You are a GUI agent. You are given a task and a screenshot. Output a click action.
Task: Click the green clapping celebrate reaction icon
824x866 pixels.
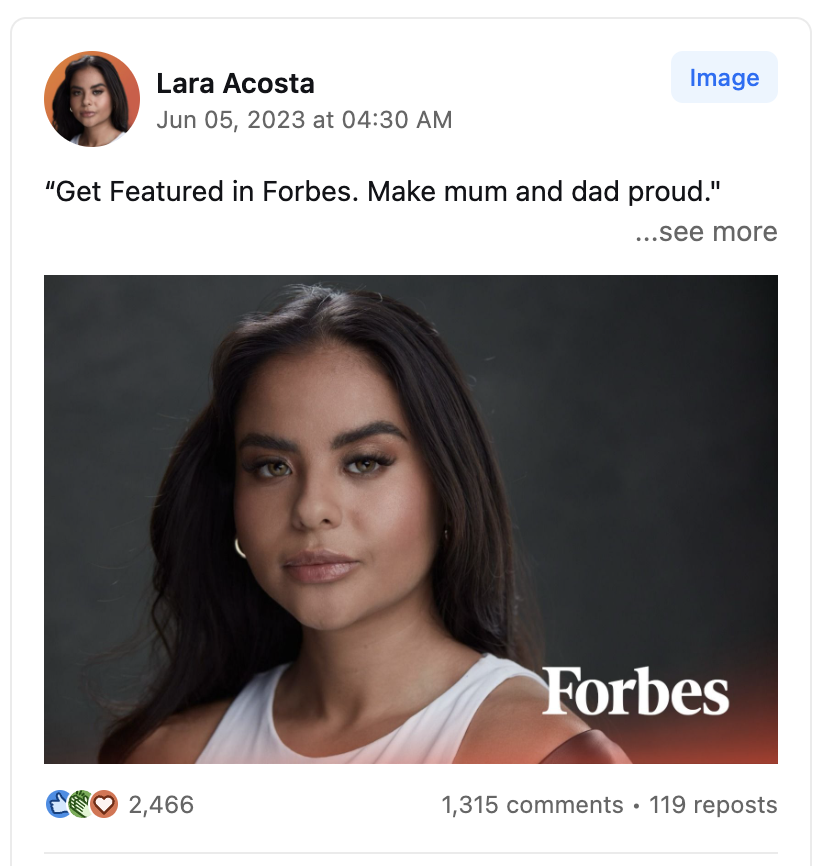click(80, 803)
